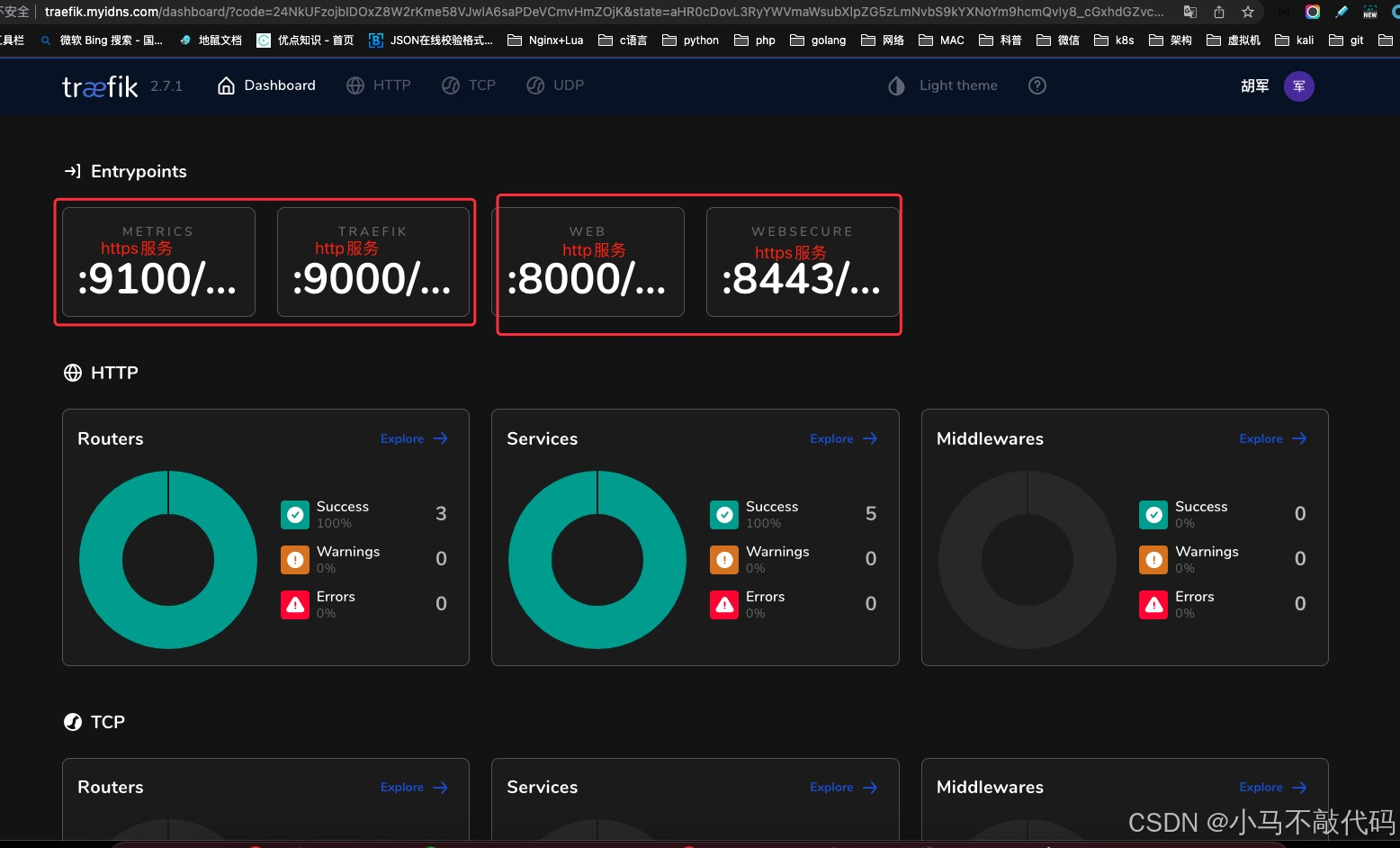Screen dimensions: 1400x848
Task: Click HTTP Middlewares Errors icon
Action: pos(1153,605)
